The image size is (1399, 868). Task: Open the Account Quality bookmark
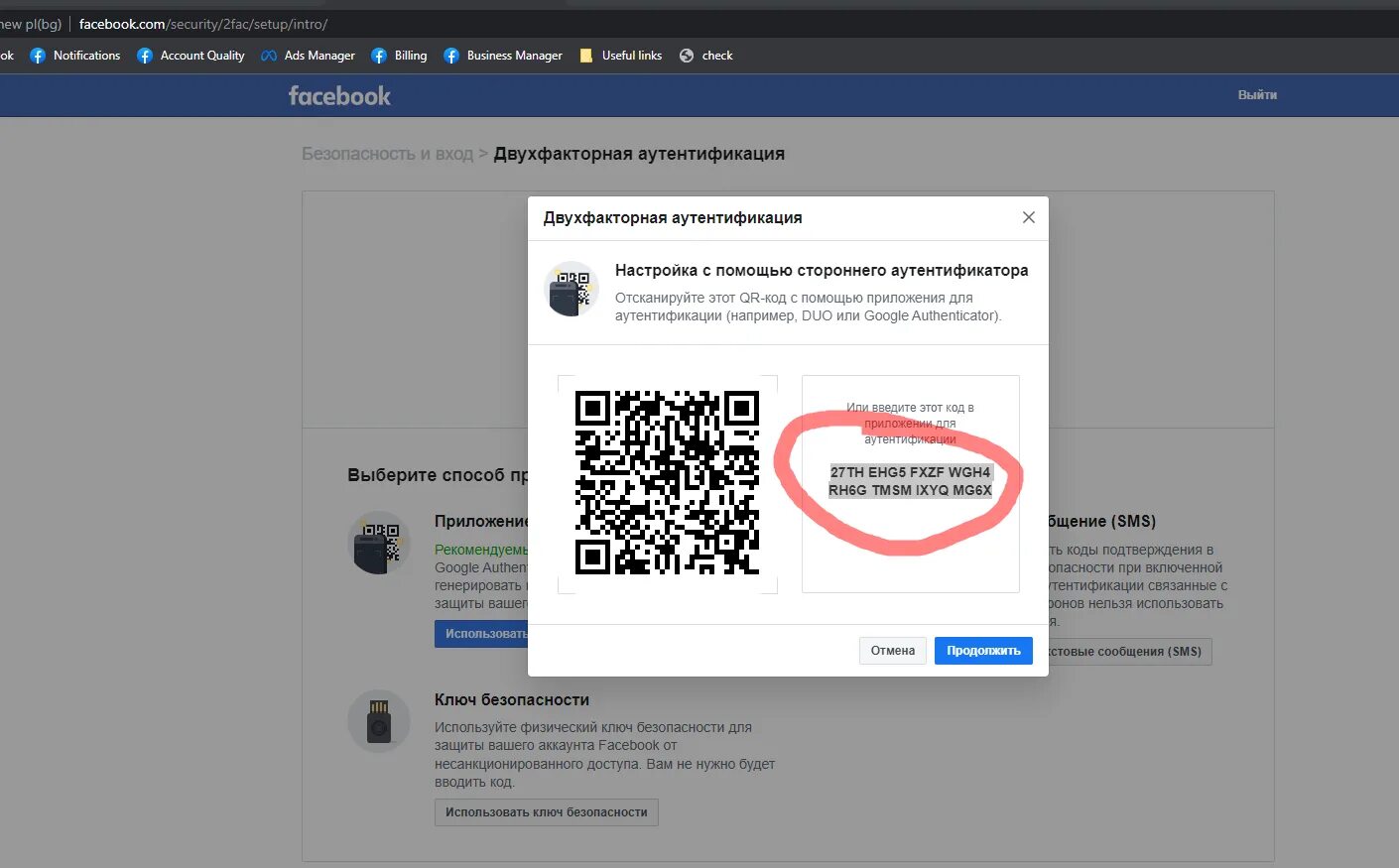click(191, 56)
